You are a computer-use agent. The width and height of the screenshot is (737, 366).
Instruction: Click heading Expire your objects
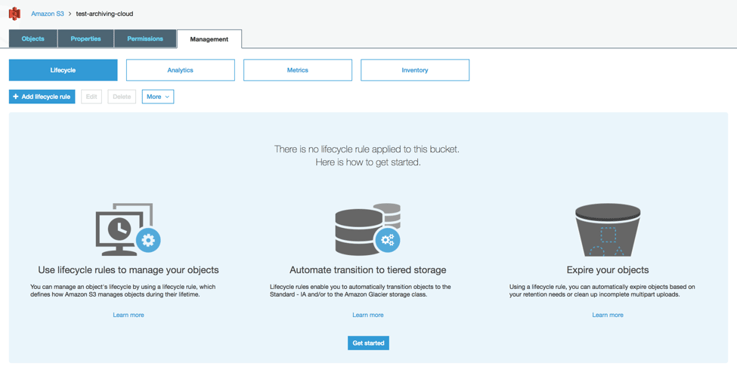point(608,270)
